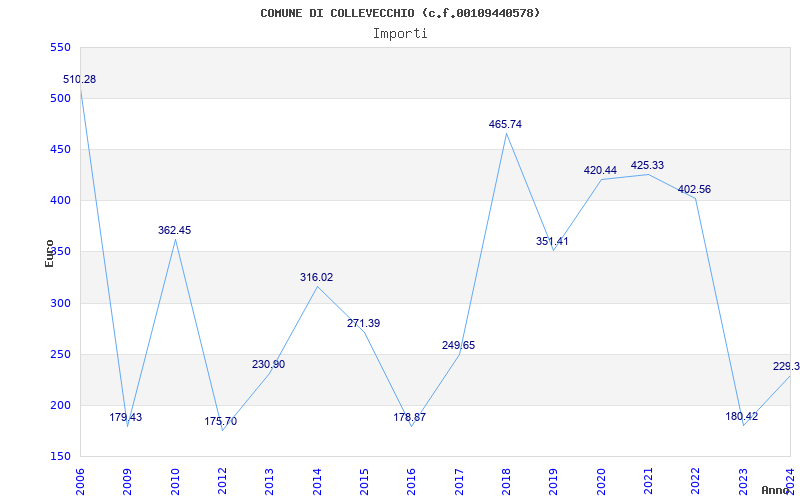
Task: Click the 450 y-axis tick value
Action: [x=60, y=149]
